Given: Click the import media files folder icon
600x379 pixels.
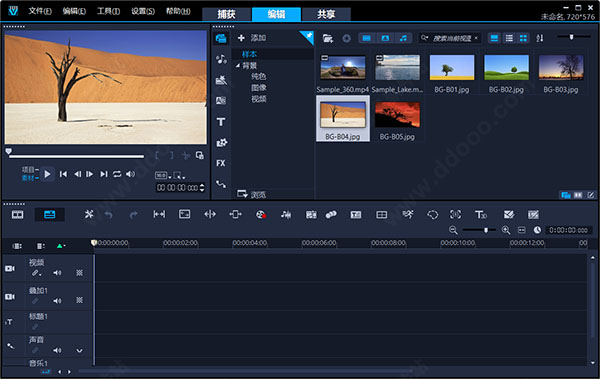Looking at the screenshot, I should (328, 38).
